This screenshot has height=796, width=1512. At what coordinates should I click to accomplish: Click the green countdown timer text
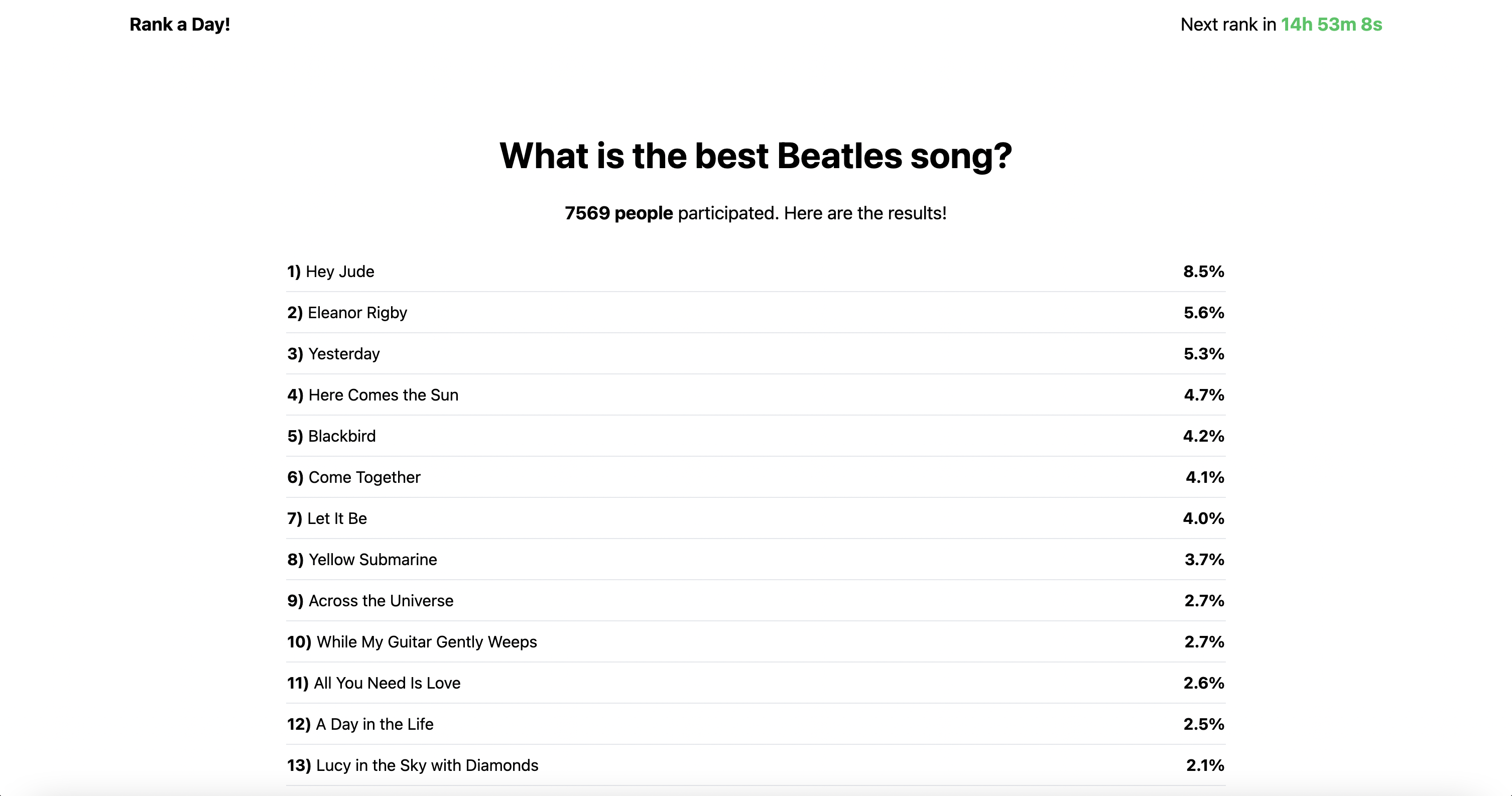[x=1331, y=25]
